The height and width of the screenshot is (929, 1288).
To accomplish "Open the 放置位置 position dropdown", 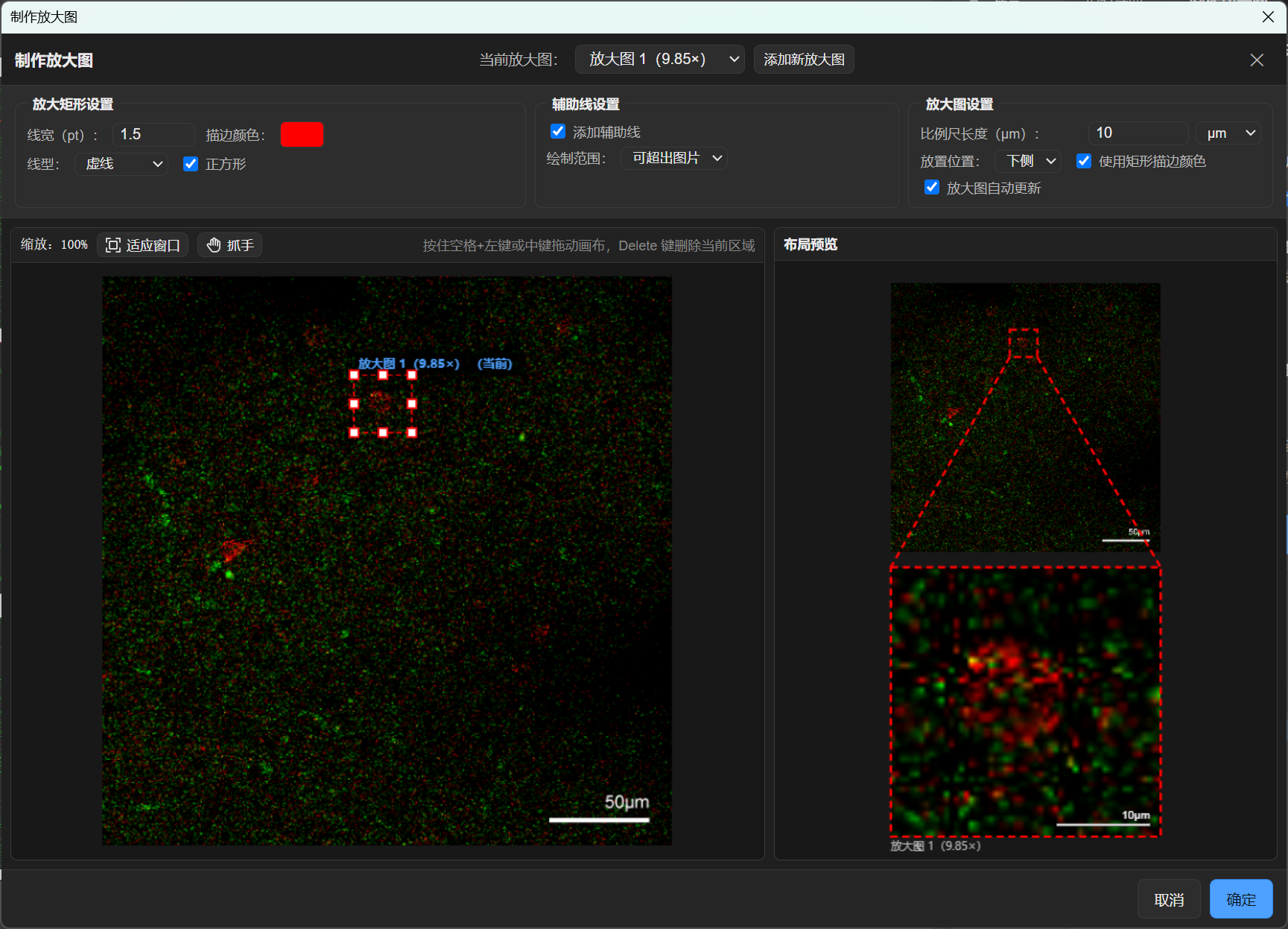I will tap(1028, 161).
